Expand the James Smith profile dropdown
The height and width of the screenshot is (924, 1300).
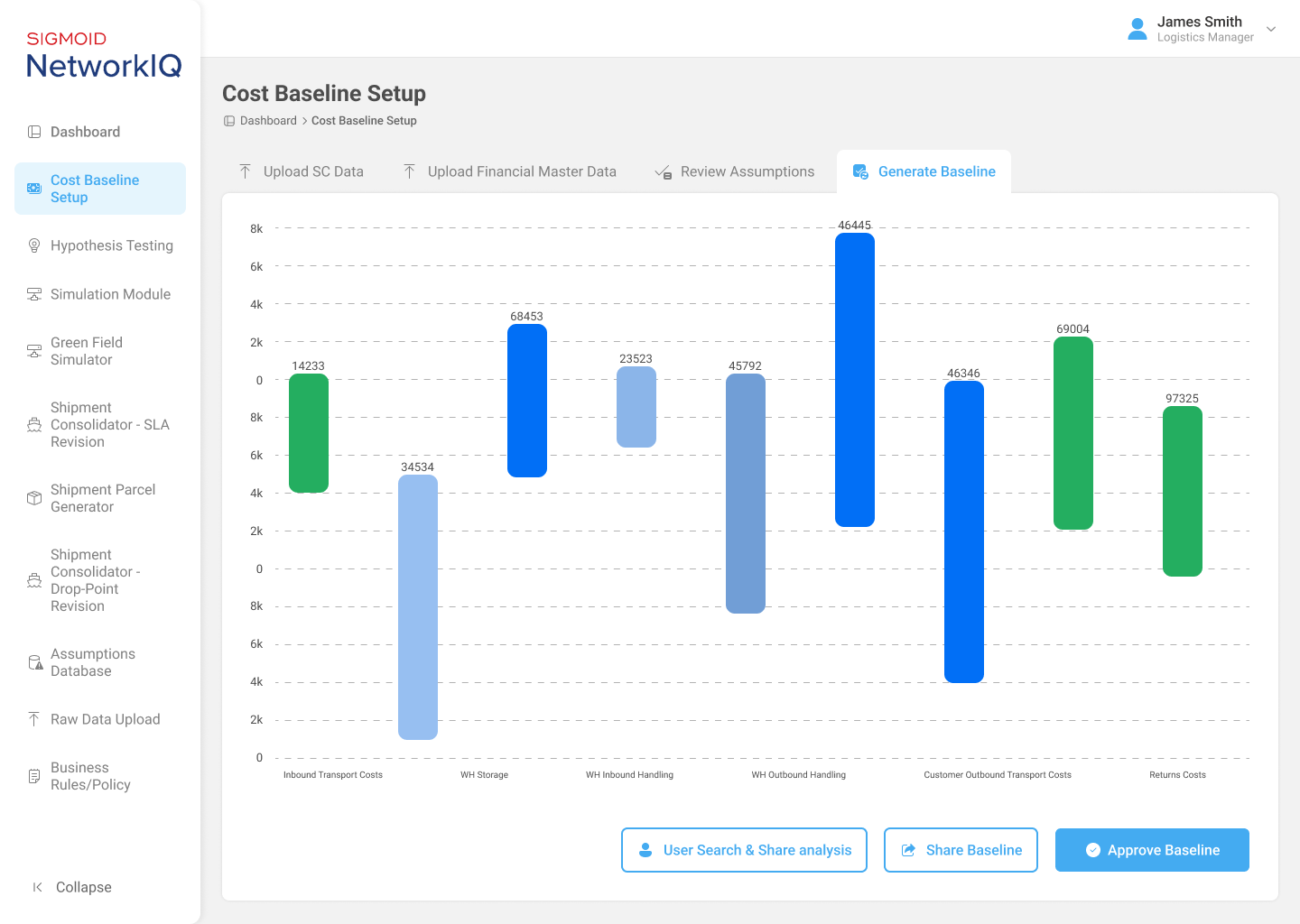click(1271, 29)
